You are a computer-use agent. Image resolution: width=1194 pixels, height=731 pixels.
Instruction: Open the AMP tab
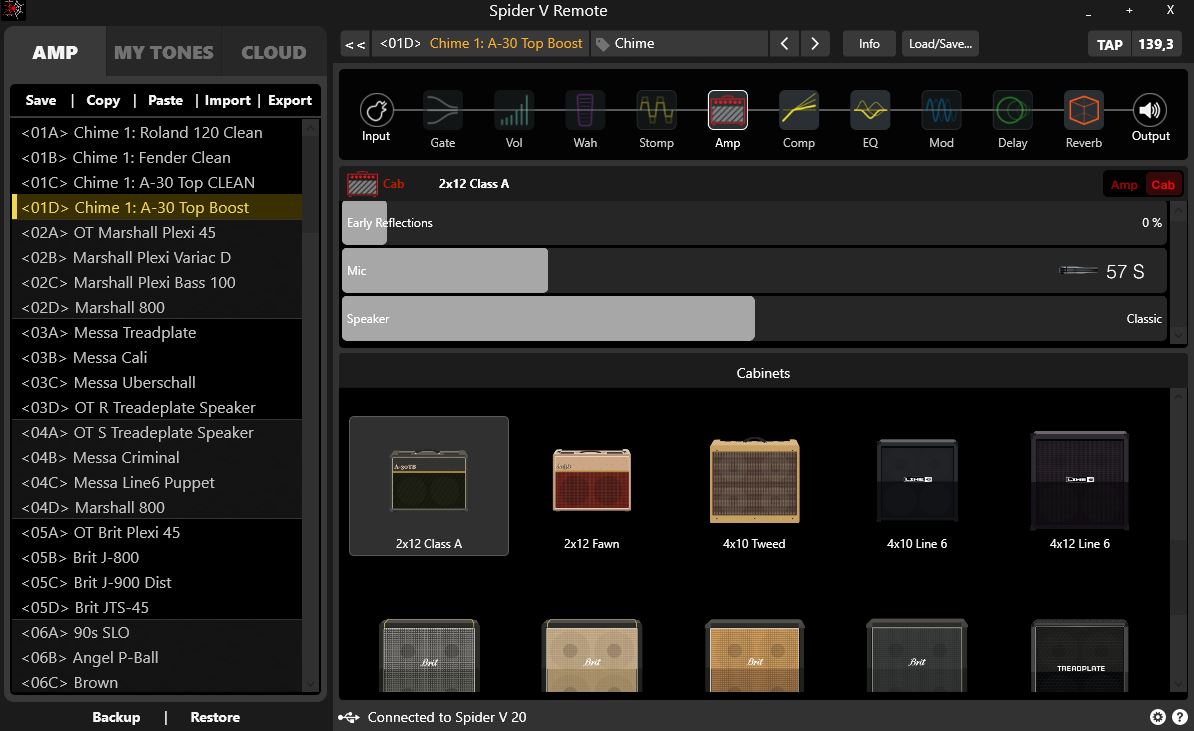[x=55, y=52]
